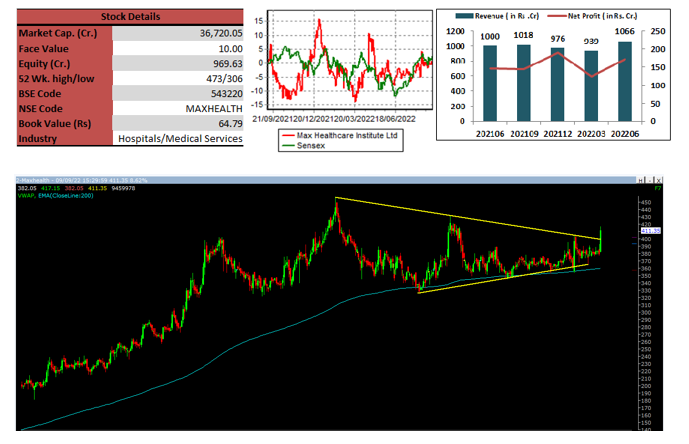Click the green high value 417.15
This screenshot has width=689, height=444.
click(51, 188)
